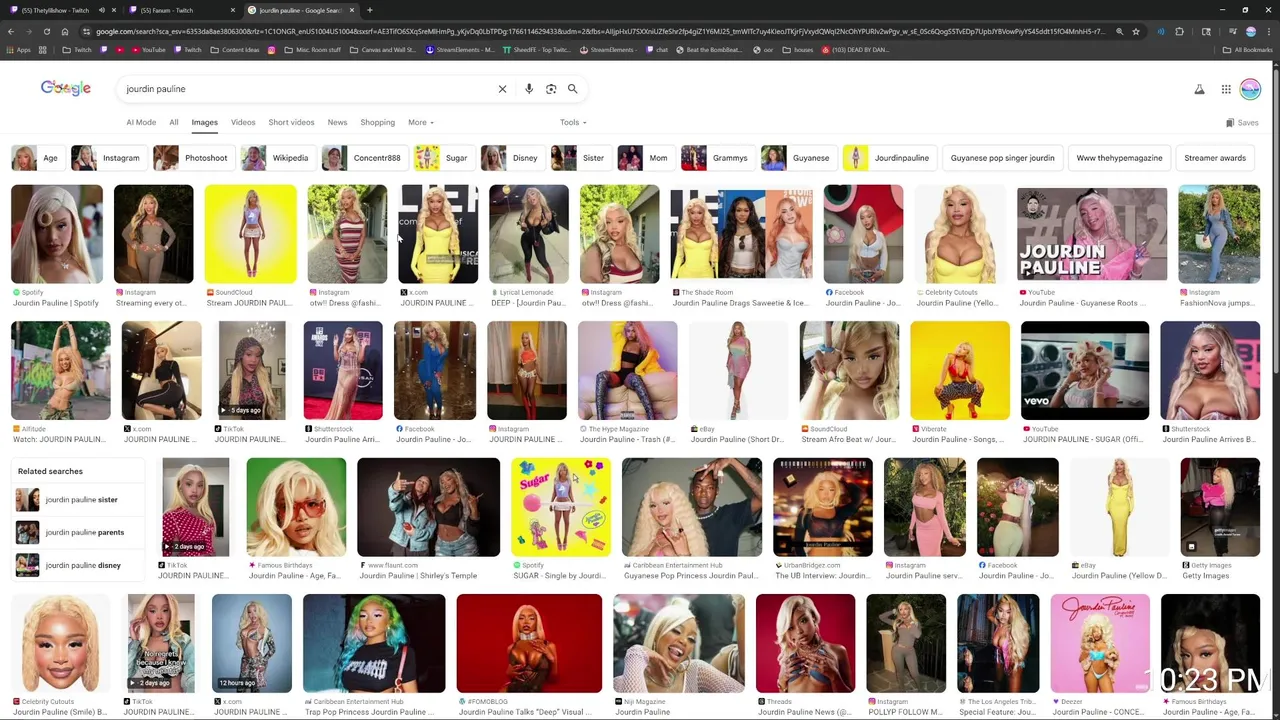
Task: Open the Content ideas bookmark folder
Action: point(235,50)
